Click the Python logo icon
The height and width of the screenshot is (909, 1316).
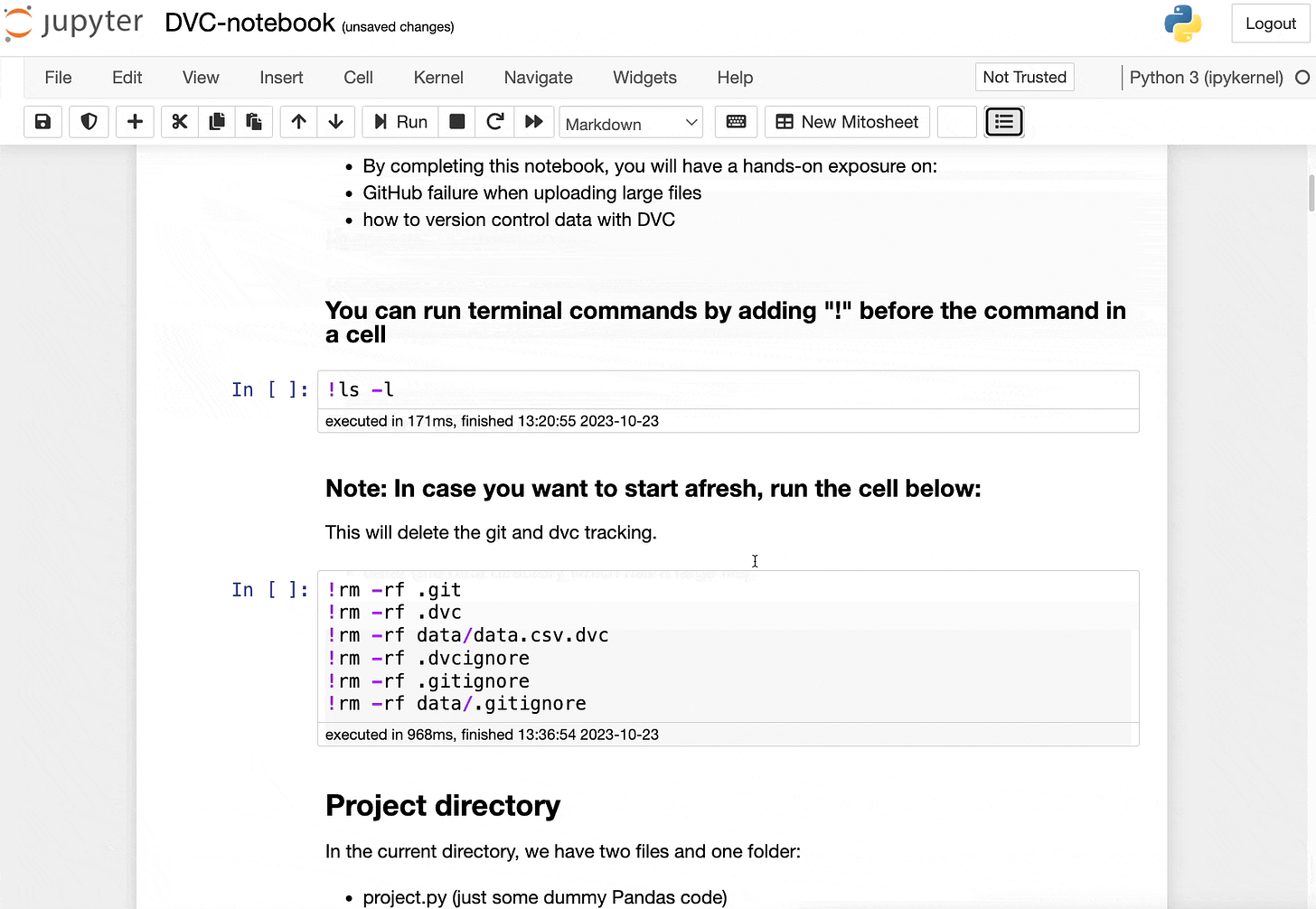pyautogui.click(x=1182, y=24)
